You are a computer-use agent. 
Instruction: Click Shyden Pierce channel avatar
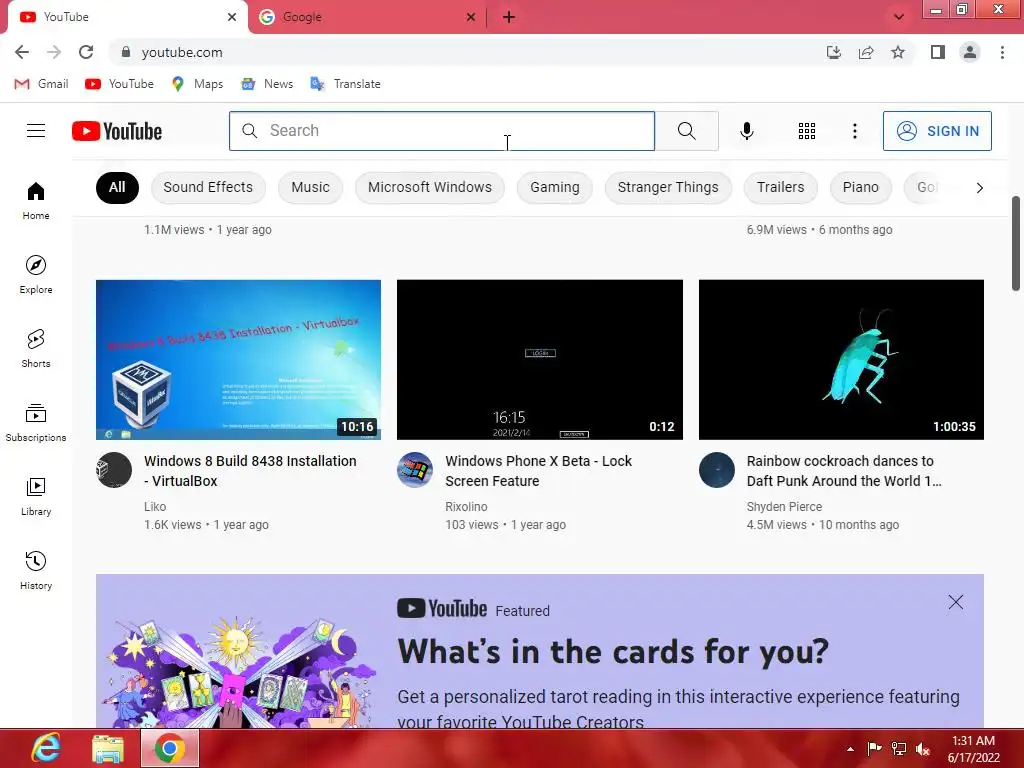tap(717, 470)
